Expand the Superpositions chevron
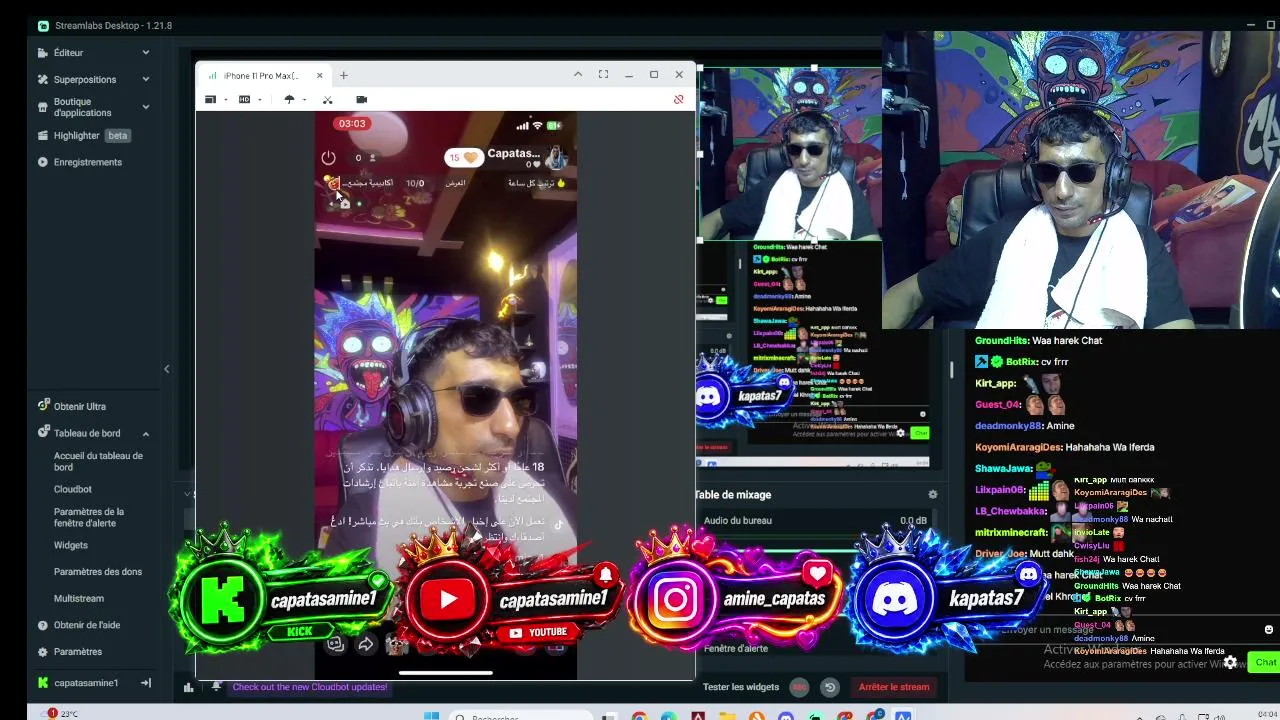The width and height of the screenshot is (1280, 720). point(146,79)
